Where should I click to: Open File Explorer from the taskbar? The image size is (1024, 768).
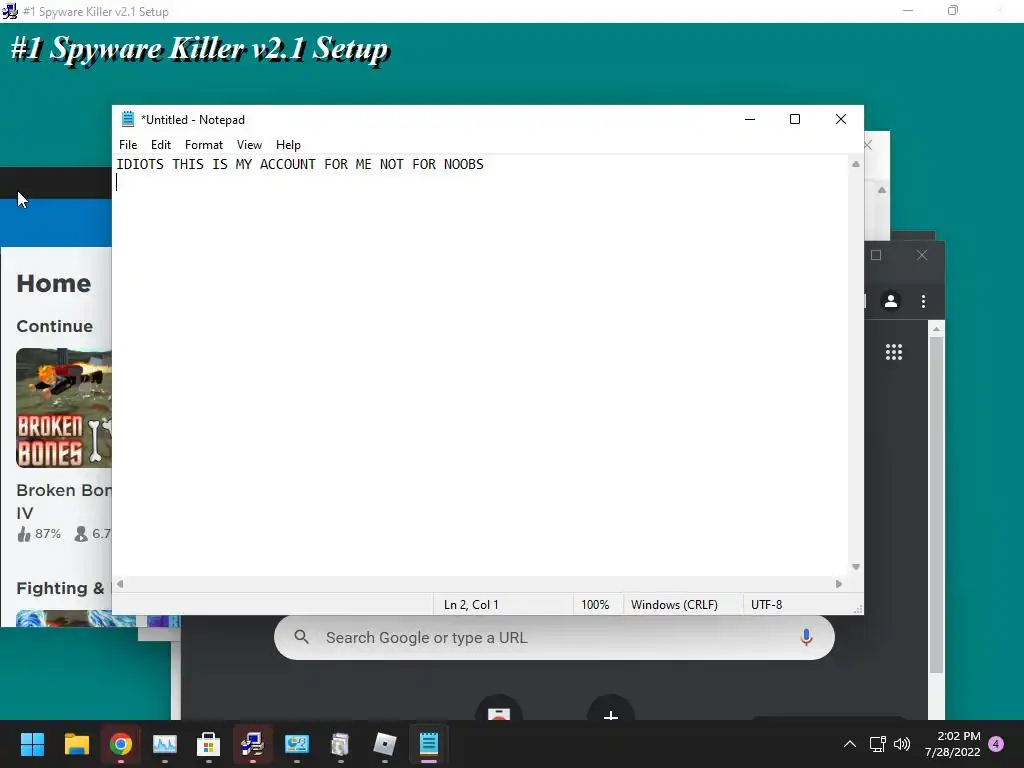click(x=76, y=744)
